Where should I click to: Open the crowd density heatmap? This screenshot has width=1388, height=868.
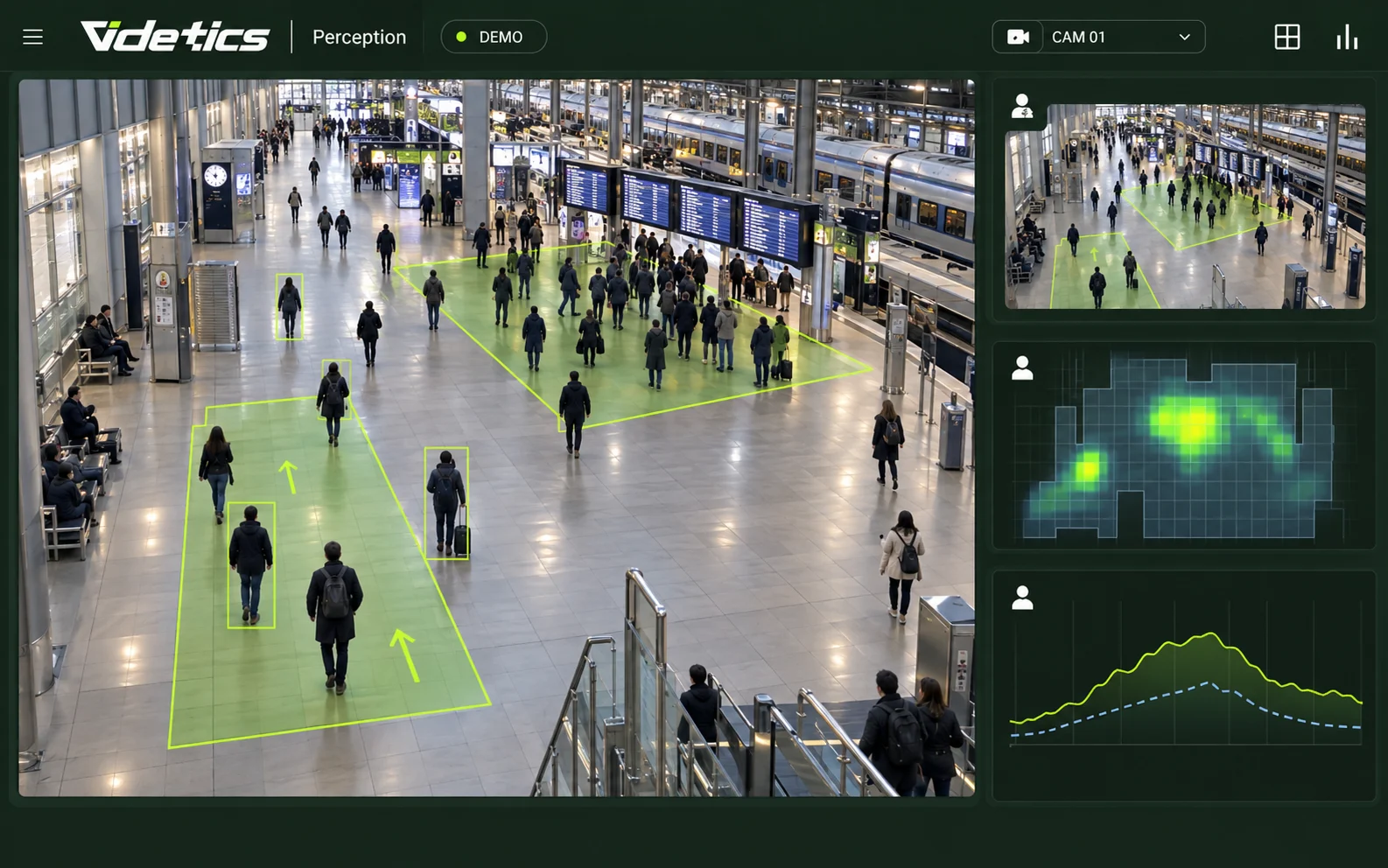(x=1184, y=446)
